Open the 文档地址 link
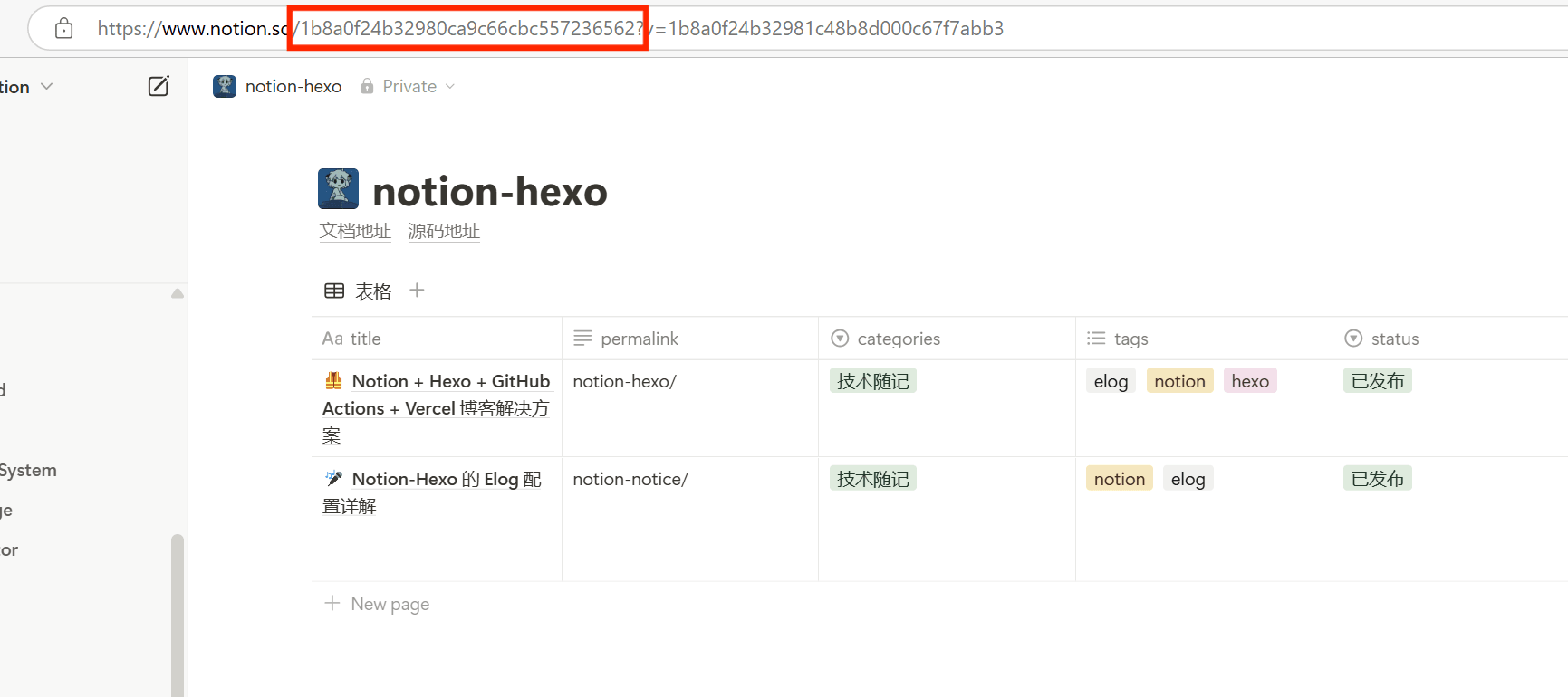1568x697 pixels. click(x=355, y=232)
